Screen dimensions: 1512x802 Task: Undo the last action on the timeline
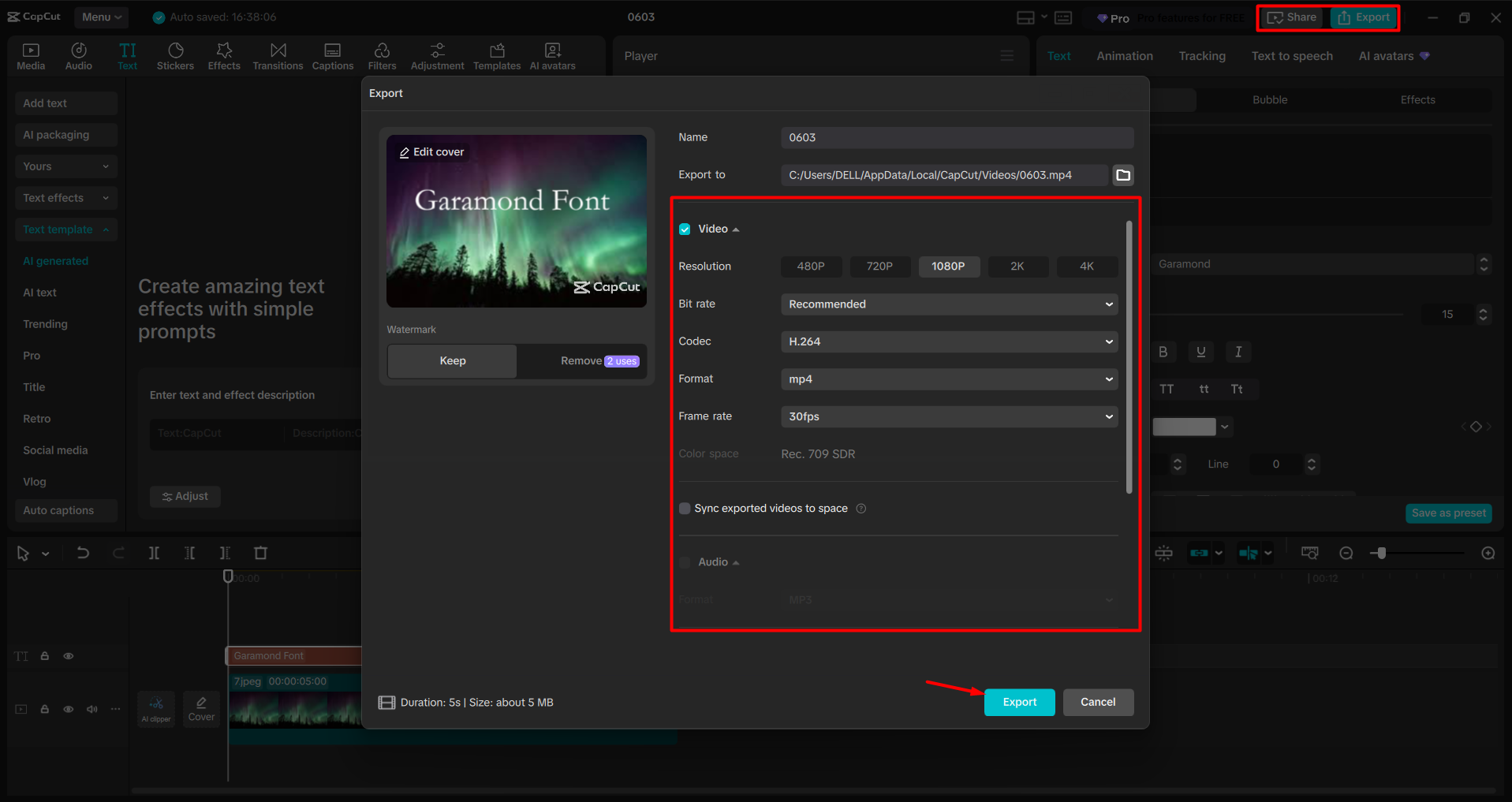point(83,553)
